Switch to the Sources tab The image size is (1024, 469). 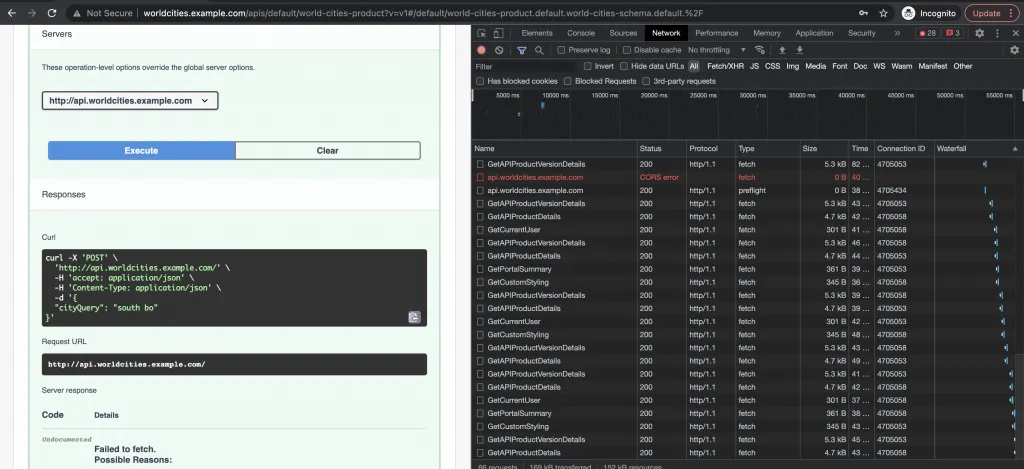pos(623,33)
